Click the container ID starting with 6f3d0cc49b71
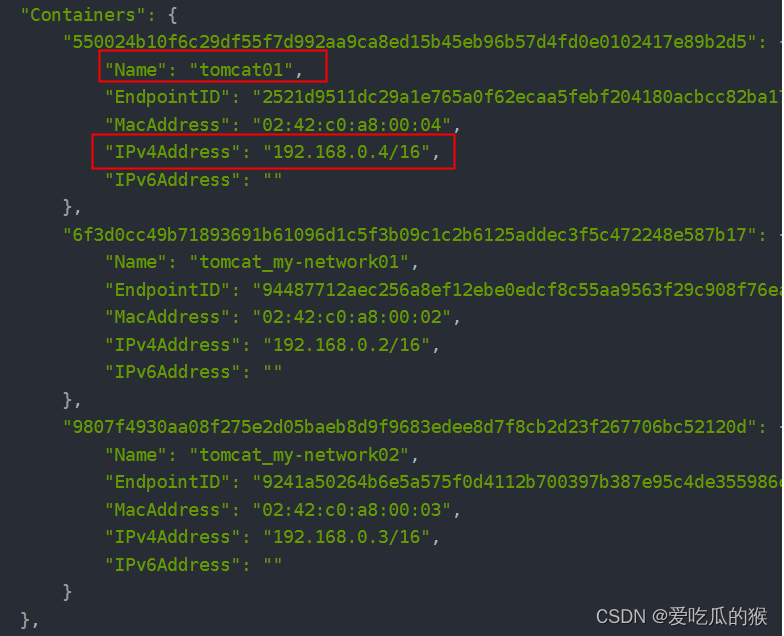This screenshot has width=784, height=636. tap(409, 235)
